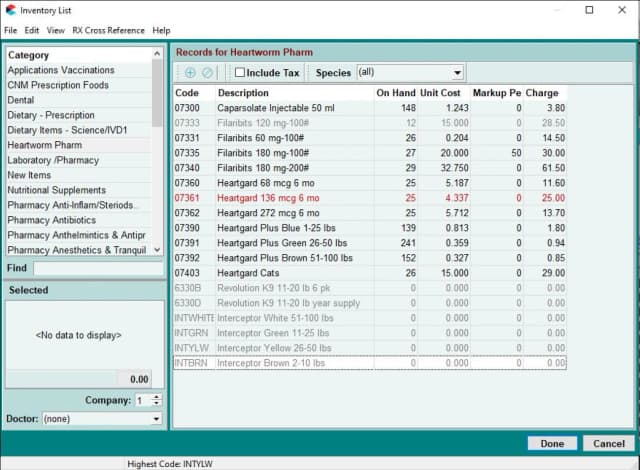Open the File menu
Screen dimensions: 640x470
[10, 31]
